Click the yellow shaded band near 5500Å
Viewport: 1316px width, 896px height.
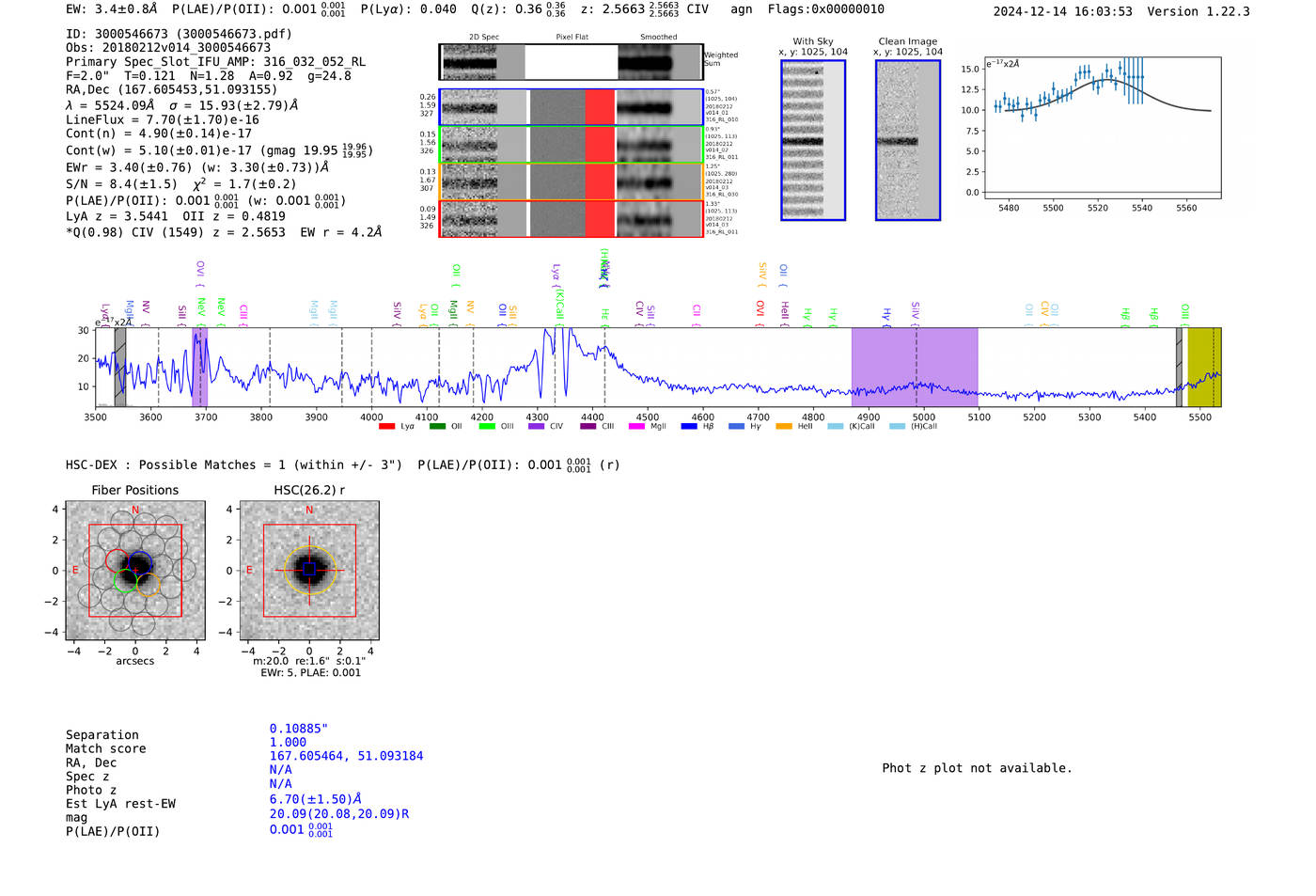[1204, 368]
